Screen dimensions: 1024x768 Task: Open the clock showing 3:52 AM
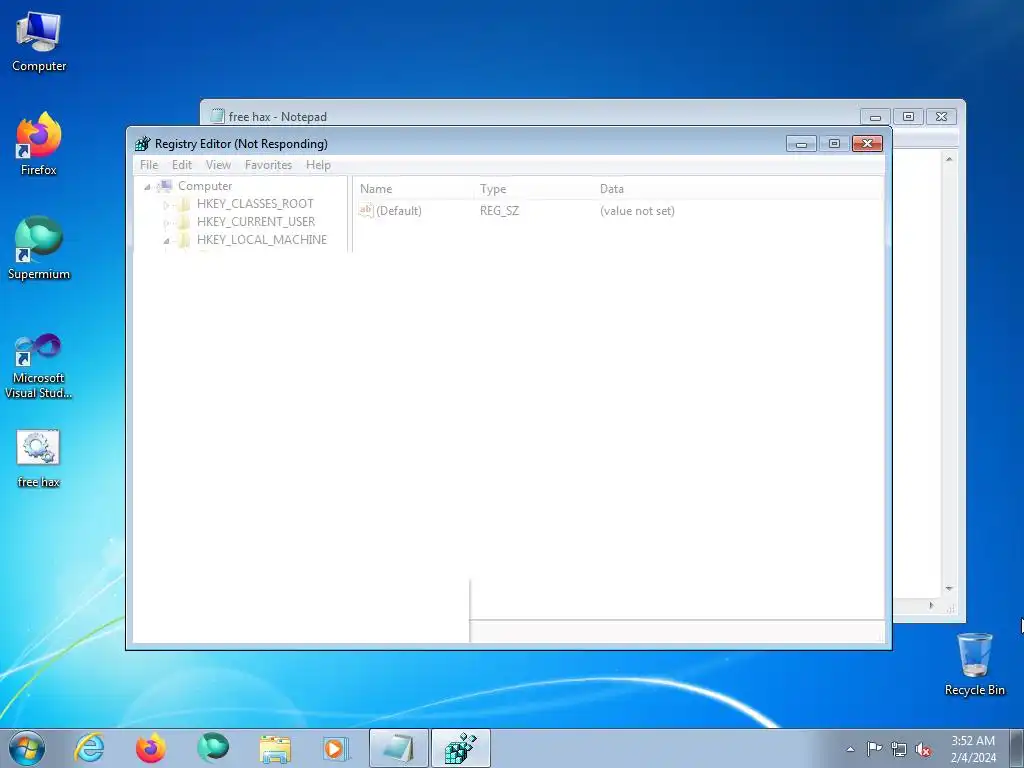[x=973, y=749]
